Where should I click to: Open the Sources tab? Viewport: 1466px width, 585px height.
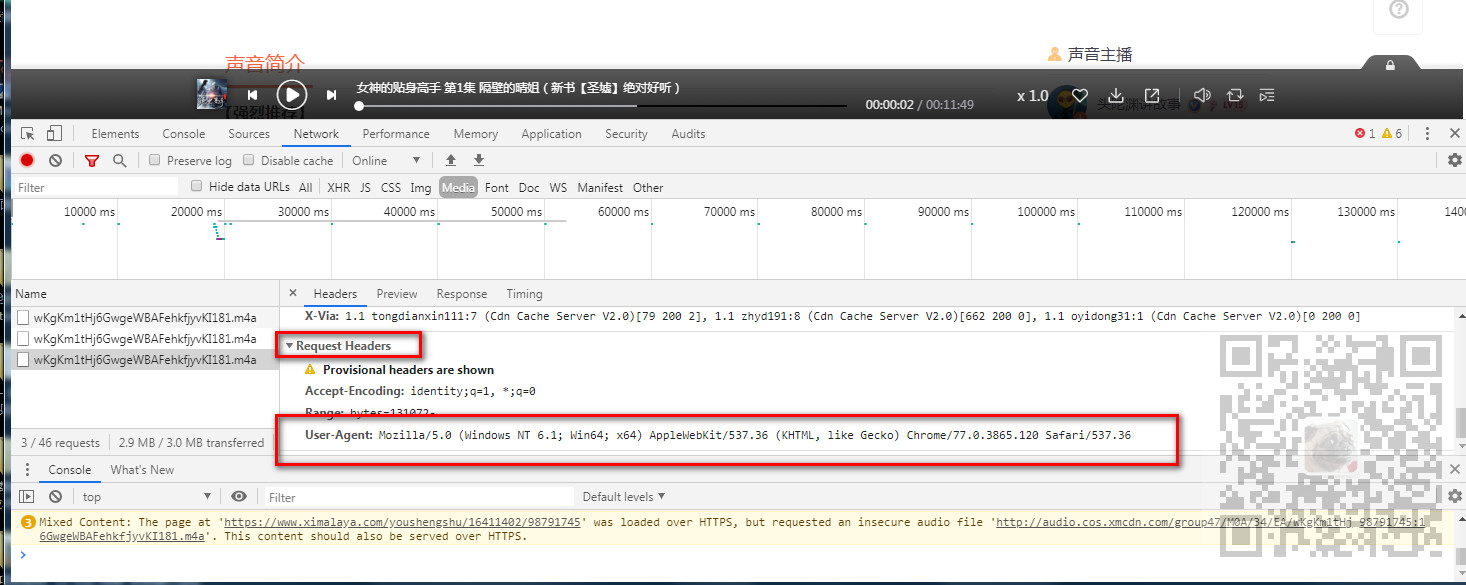point(249,133)
